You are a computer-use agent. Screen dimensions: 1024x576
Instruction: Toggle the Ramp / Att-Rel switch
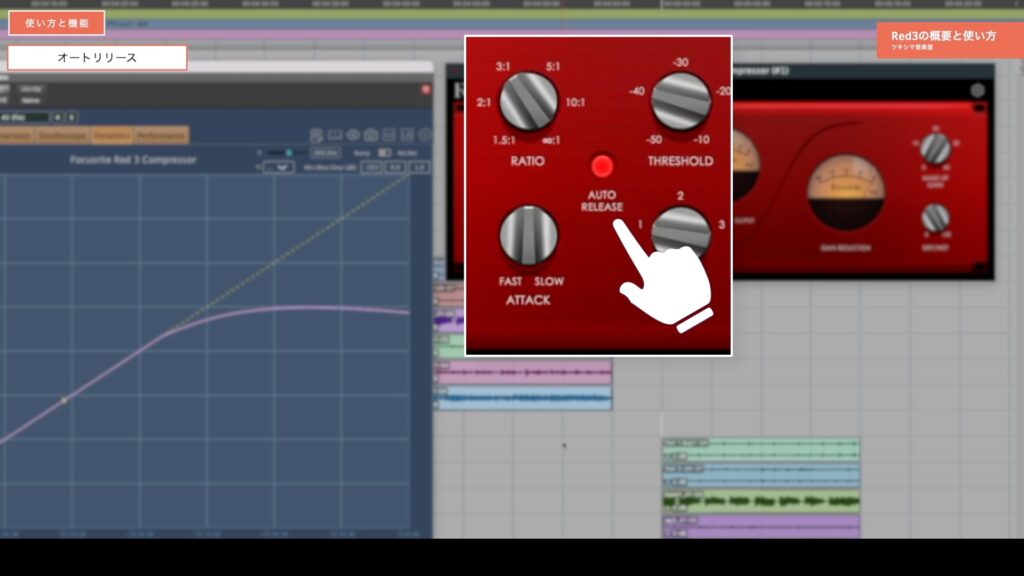pos(385,153)
